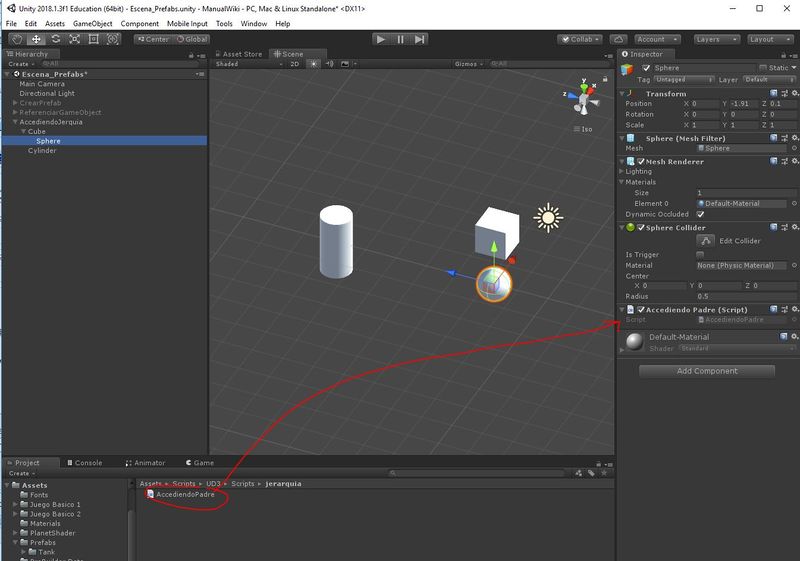This screenshot has width=800, height=561.
Task: Toggle 2D view mode button
Action: pos(294,64)
